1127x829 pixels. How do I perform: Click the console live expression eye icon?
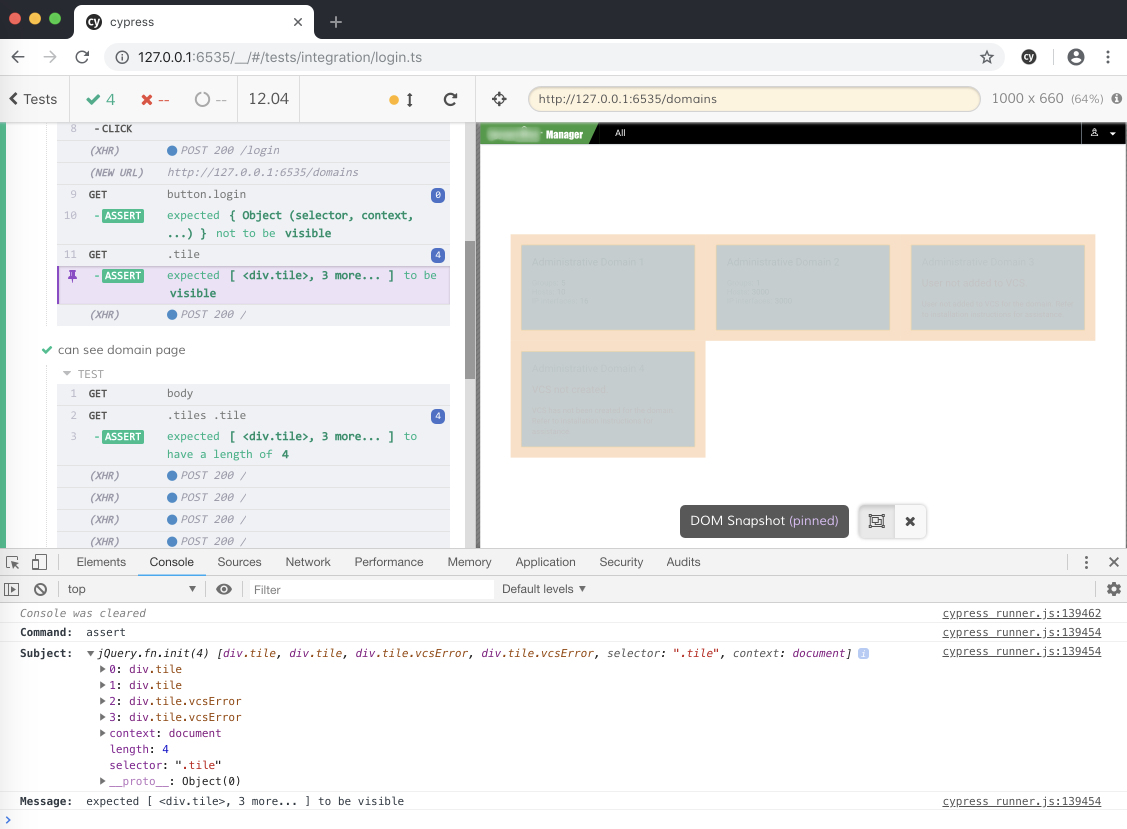pyautogui.click(x=224, y=590)
